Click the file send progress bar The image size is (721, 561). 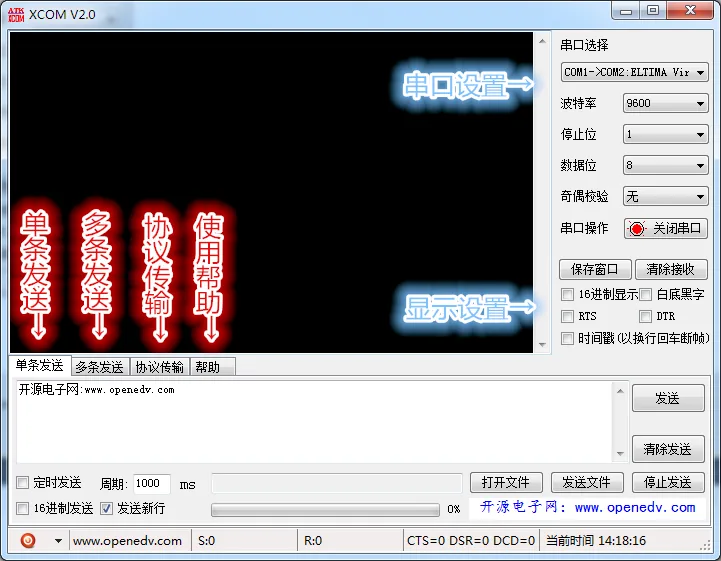click(325, 509)
